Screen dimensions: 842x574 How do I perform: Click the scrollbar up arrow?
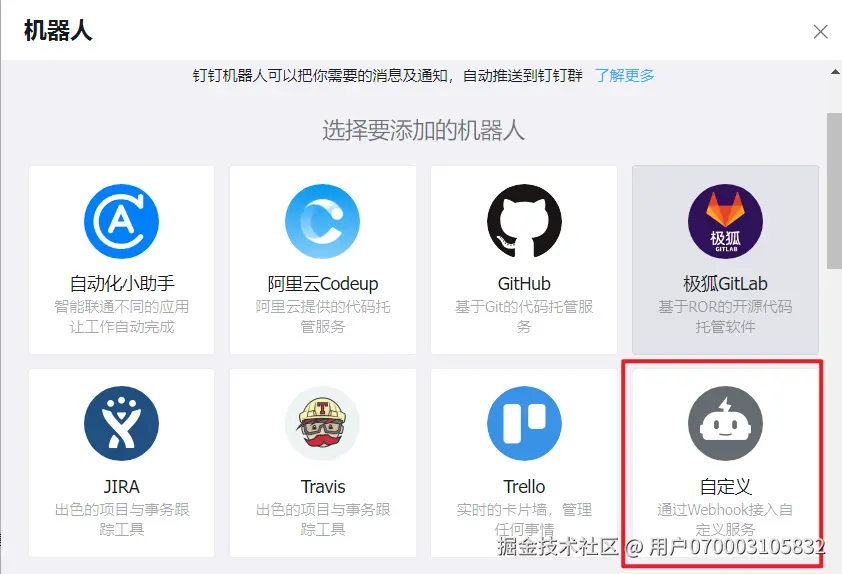(835, 71)
